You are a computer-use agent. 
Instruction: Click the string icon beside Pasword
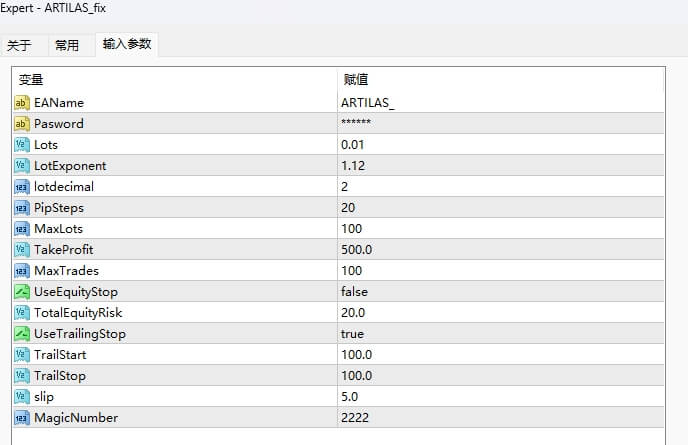22,123
